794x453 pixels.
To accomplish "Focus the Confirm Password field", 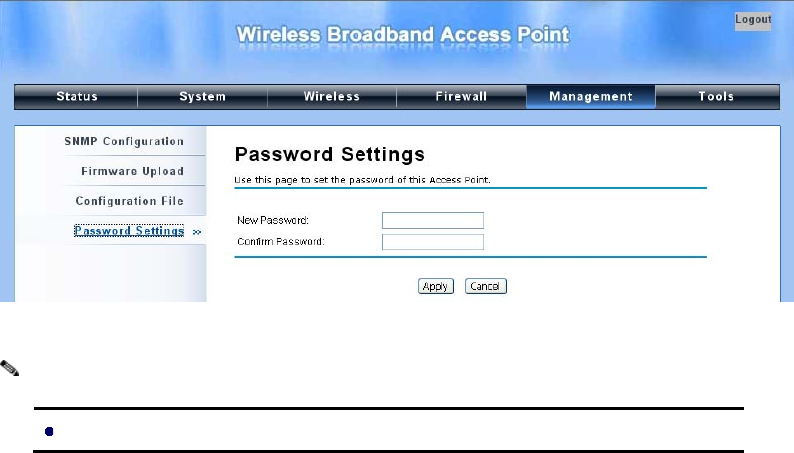I will (x=433, y=241).
